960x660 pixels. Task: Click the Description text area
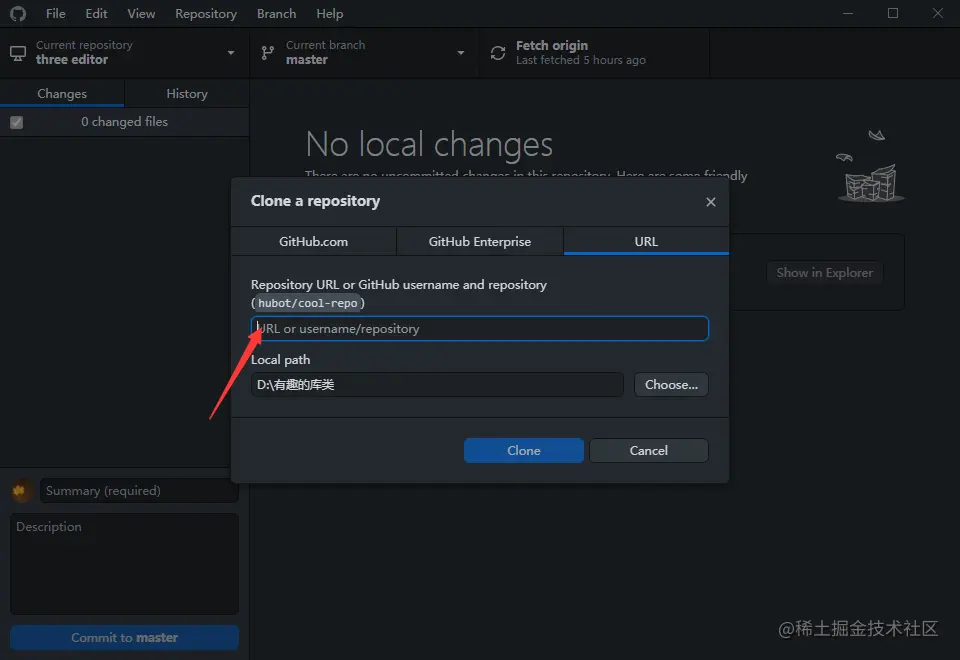124,564
